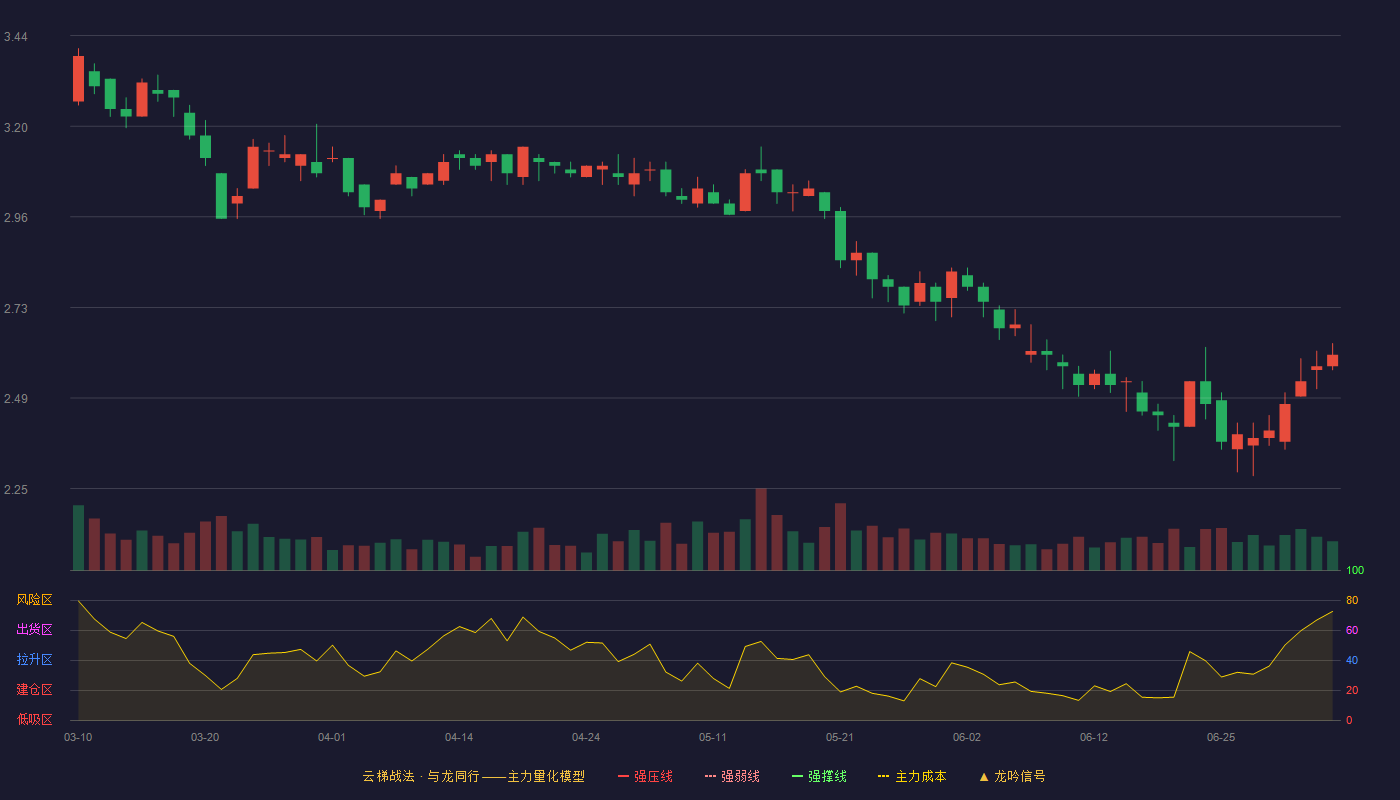Click the 云梯战法 主力量化模型 legend title
The width and height of the screenshot is (1400, 800).
473,776
